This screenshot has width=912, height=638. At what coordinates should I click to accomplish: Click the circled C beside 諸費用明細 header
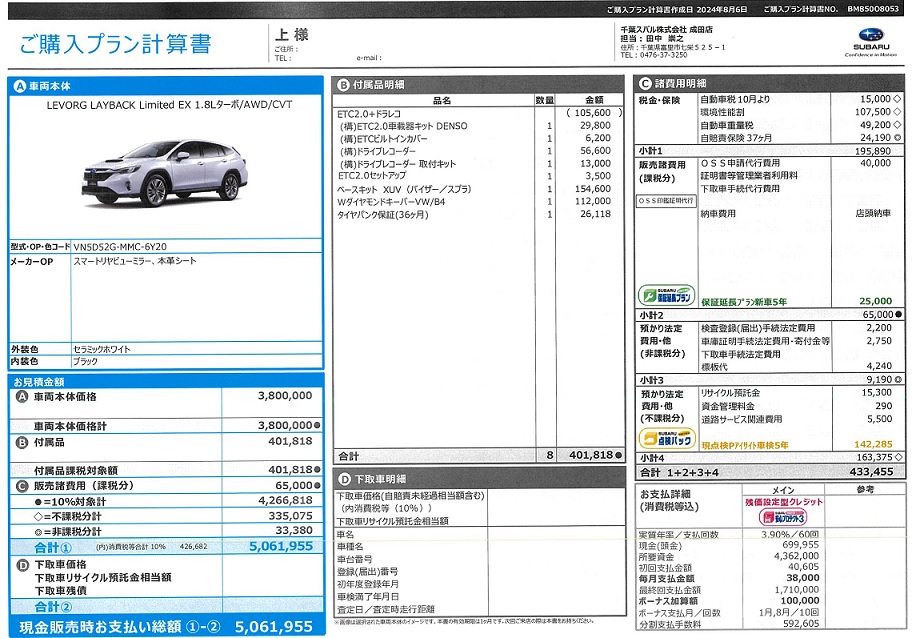(645, 84)
